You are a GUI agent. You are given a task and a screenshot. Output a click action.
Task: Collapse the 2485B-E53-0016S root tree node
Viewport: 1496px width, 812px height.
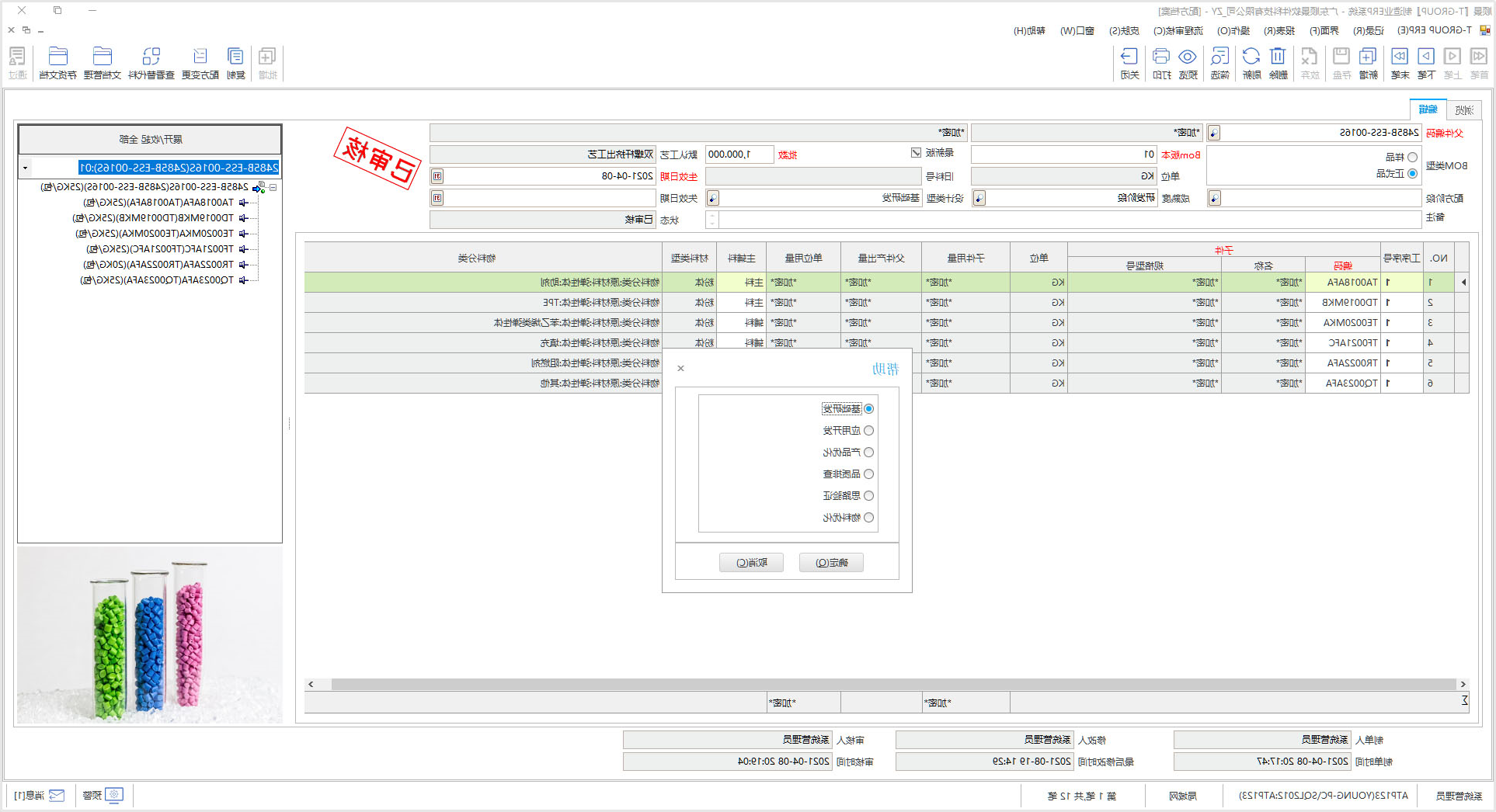[x=273, y=187]
